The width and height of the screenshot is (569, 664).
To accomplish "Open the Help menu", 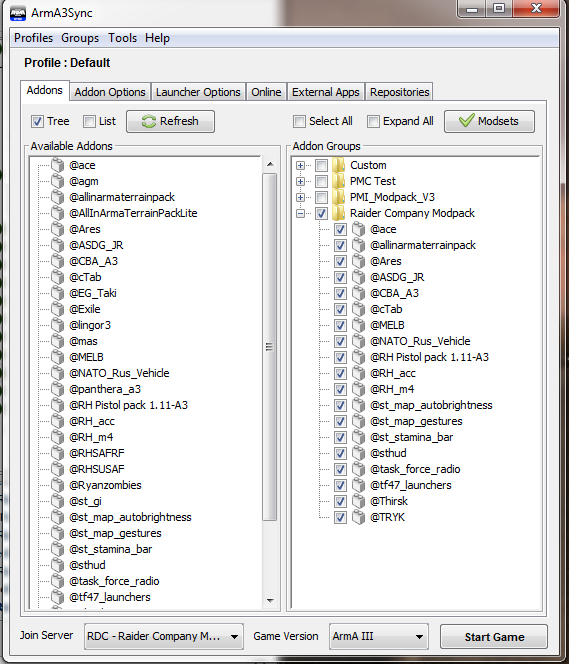I will (x=157, y=38).
